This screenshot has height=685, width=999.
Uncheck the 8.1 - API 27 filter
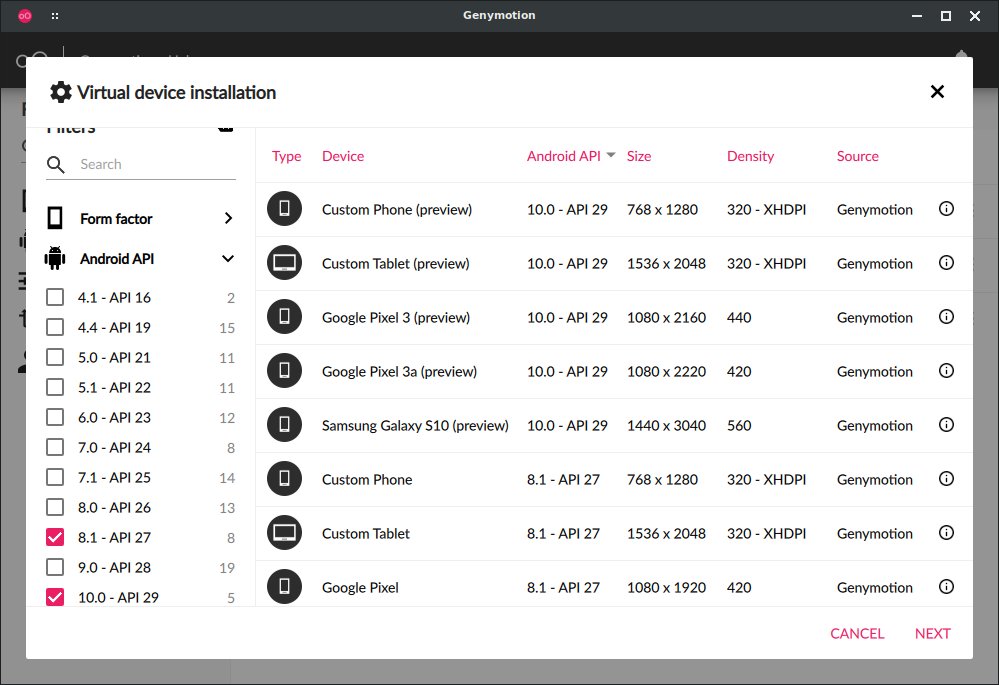55,537
